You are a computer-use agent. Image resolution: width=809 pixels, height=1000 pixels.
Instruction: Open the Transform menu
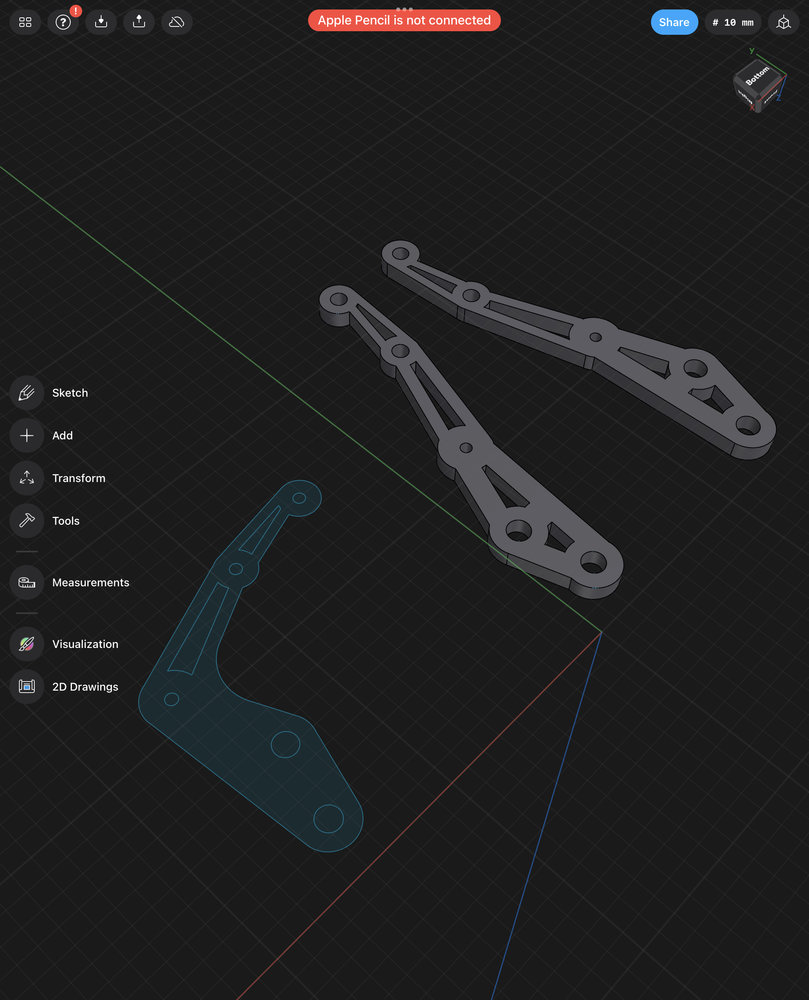click(x=27, y=478)
